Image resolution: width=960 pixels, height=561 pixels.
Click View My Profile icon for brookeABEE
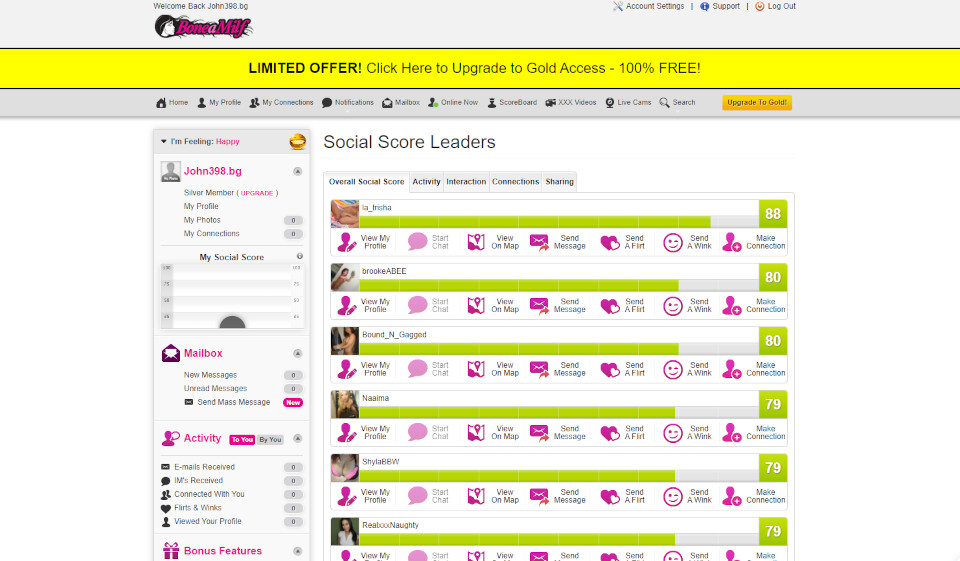point(347,305)
